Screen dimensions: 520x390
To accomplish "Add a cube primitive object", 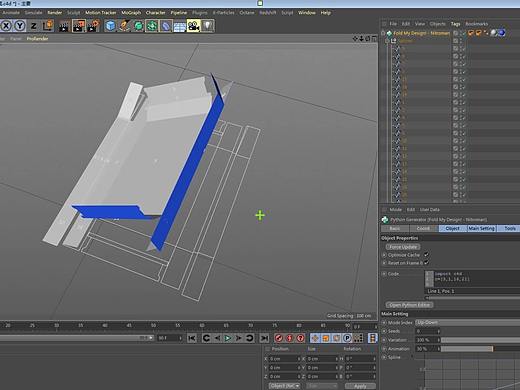I will 110,26.
